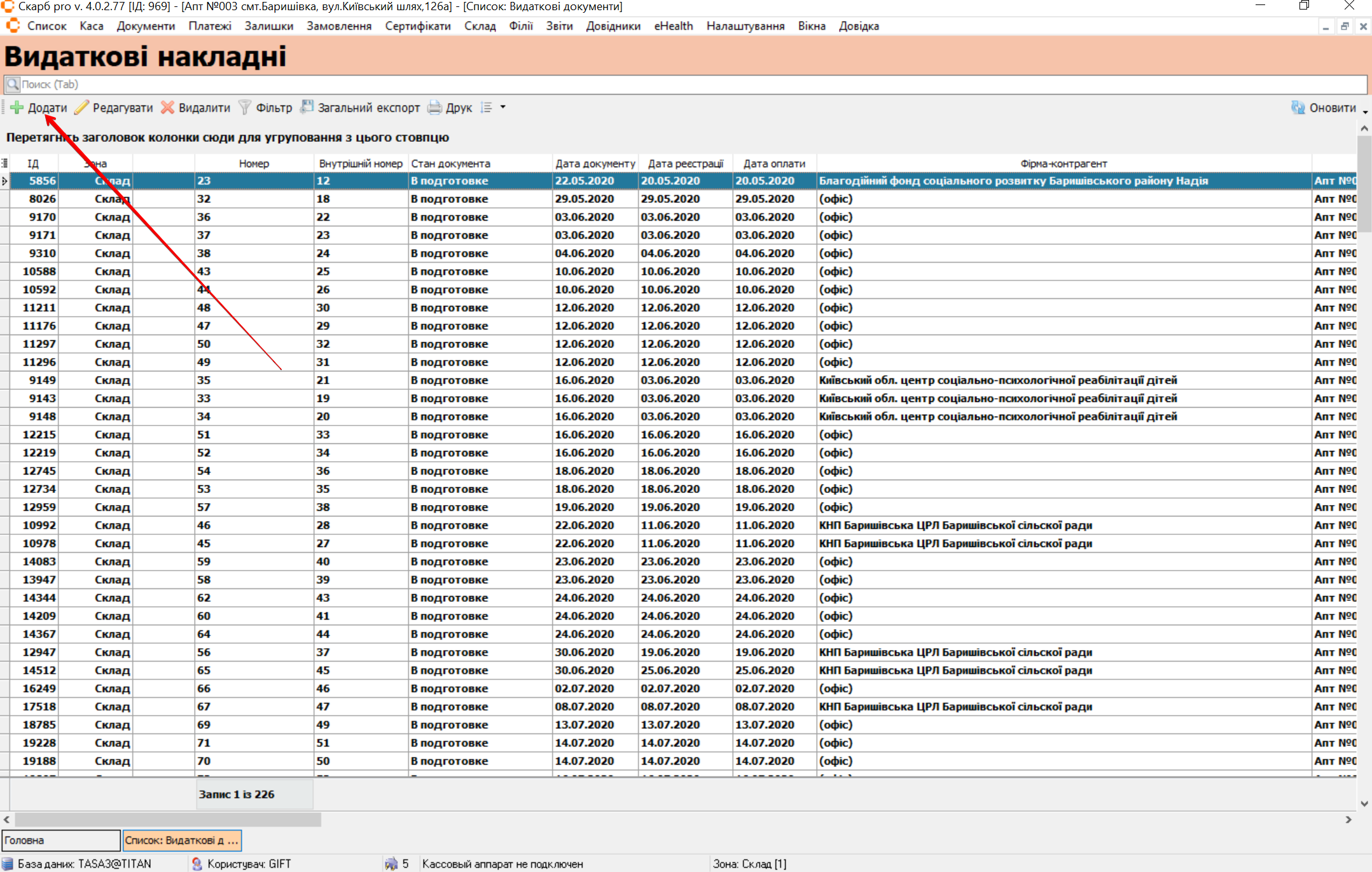The width and height of the screenshot is (1372, 872).
Task: Click the Оновити refresh icon
Action: click(x=1298, y=107)
